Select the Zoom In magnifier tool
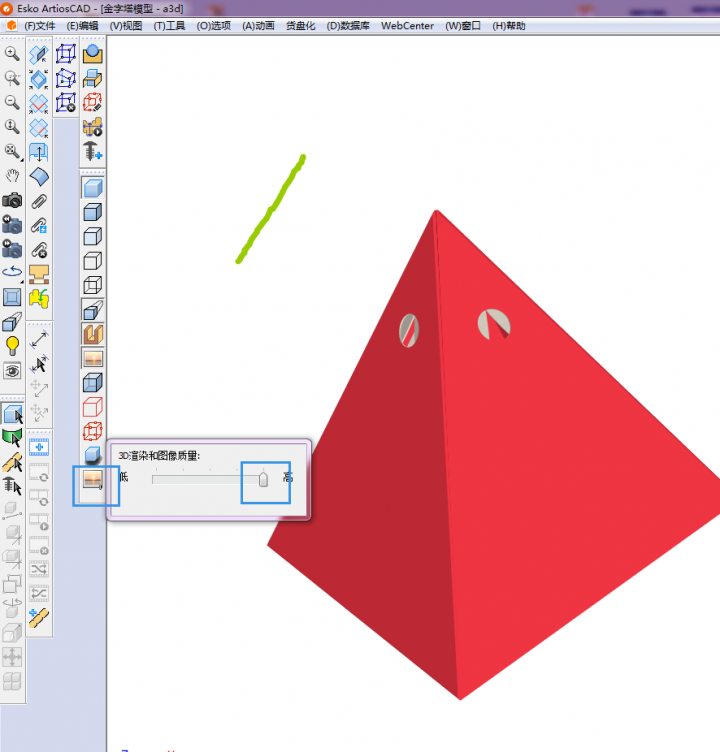The width and height of the screenshot is (720, 752). coord(13,54)
